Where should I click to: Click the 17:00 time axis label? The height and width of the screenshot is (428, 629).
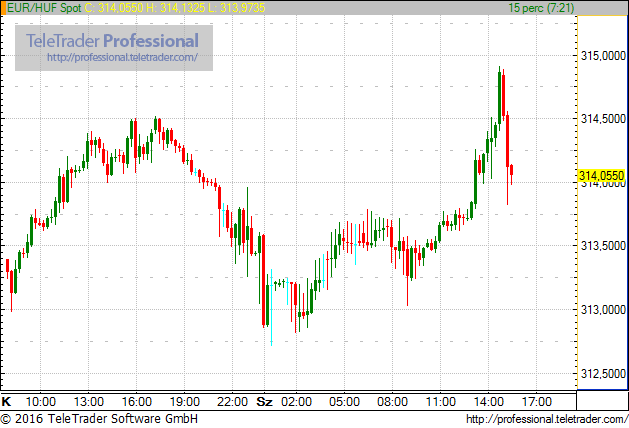click(537, 402)
